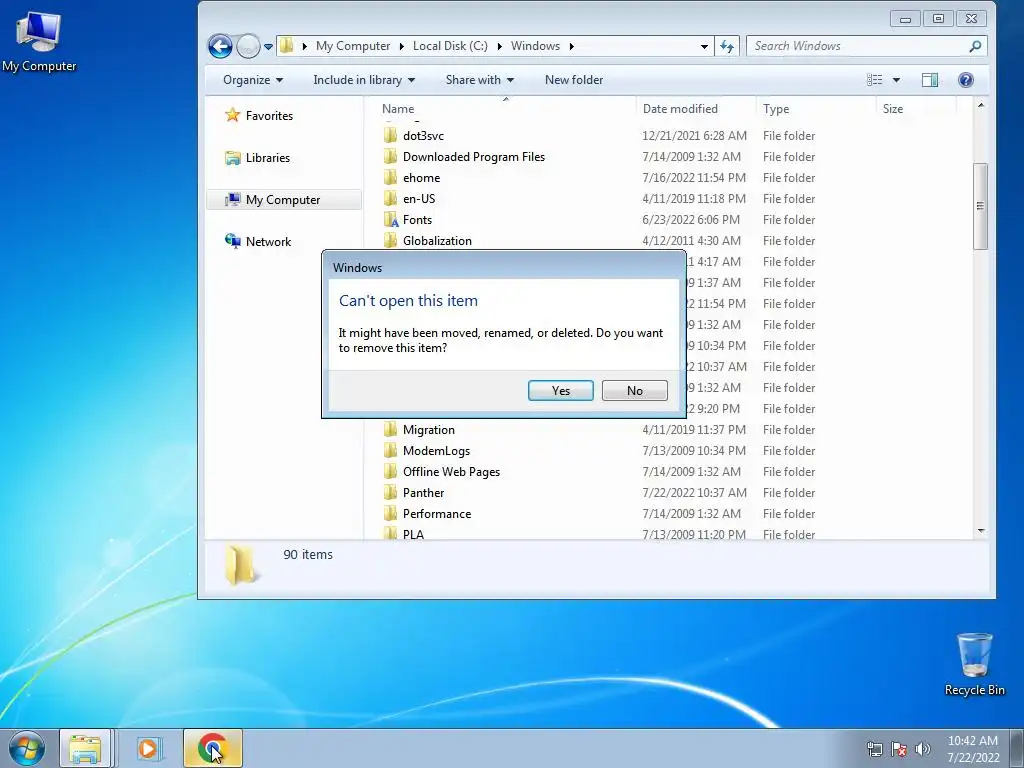Click the Forward navigation arrow in Explorer
Viewport: 1024px width, 768px height.
click(248, 46)
